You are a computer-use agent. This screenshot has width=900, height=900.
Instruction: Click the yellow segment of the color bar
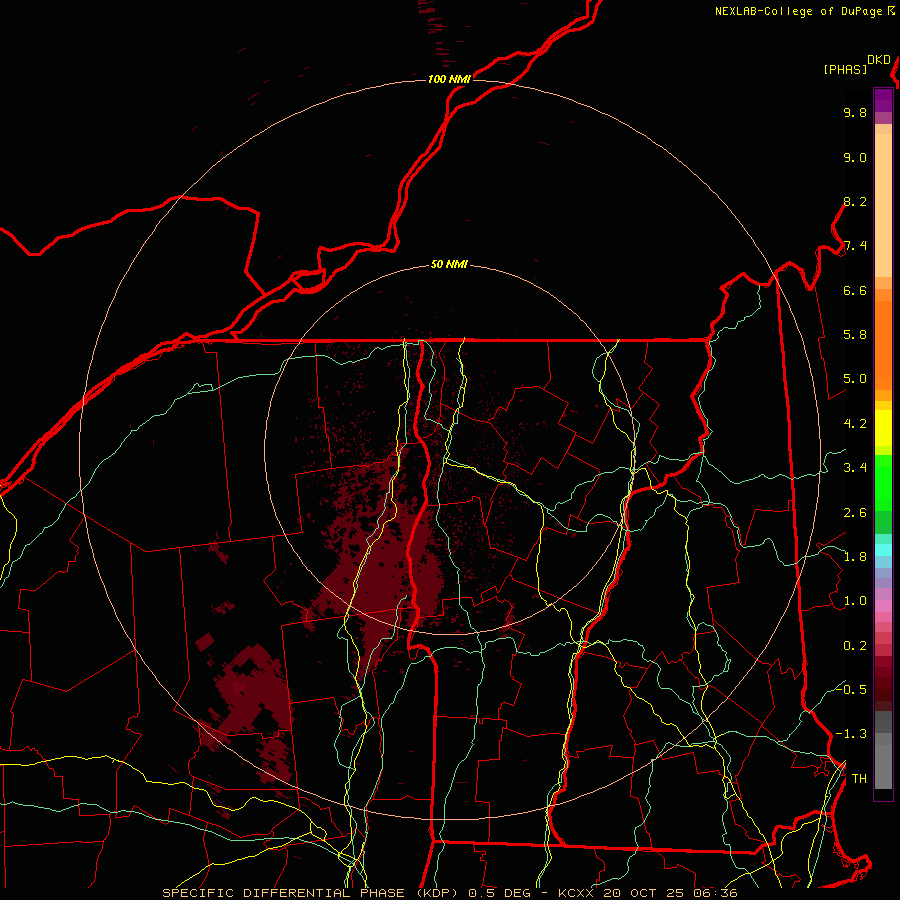883,428
